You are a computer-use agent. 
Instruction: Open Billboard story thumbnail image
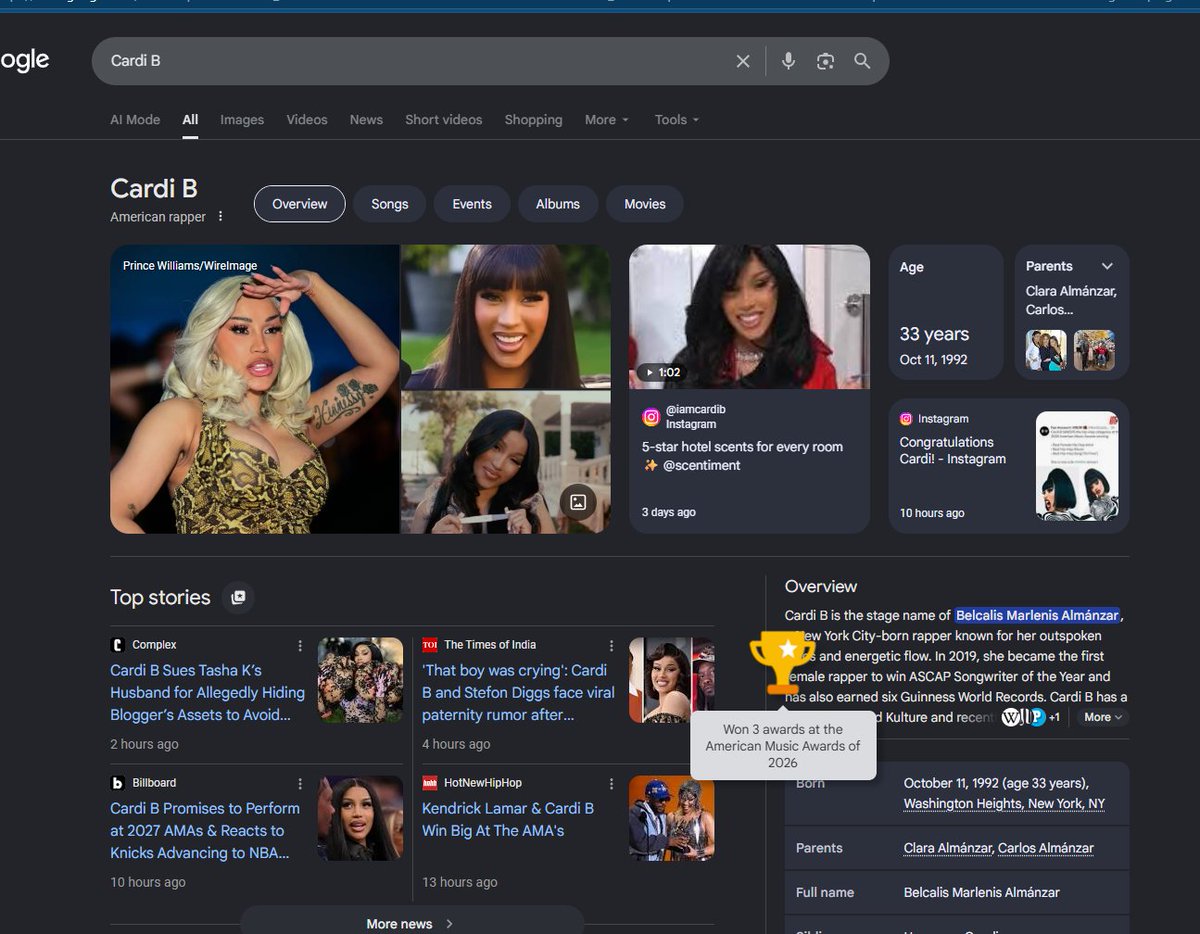pyautogui.click(x=360, y=818)
